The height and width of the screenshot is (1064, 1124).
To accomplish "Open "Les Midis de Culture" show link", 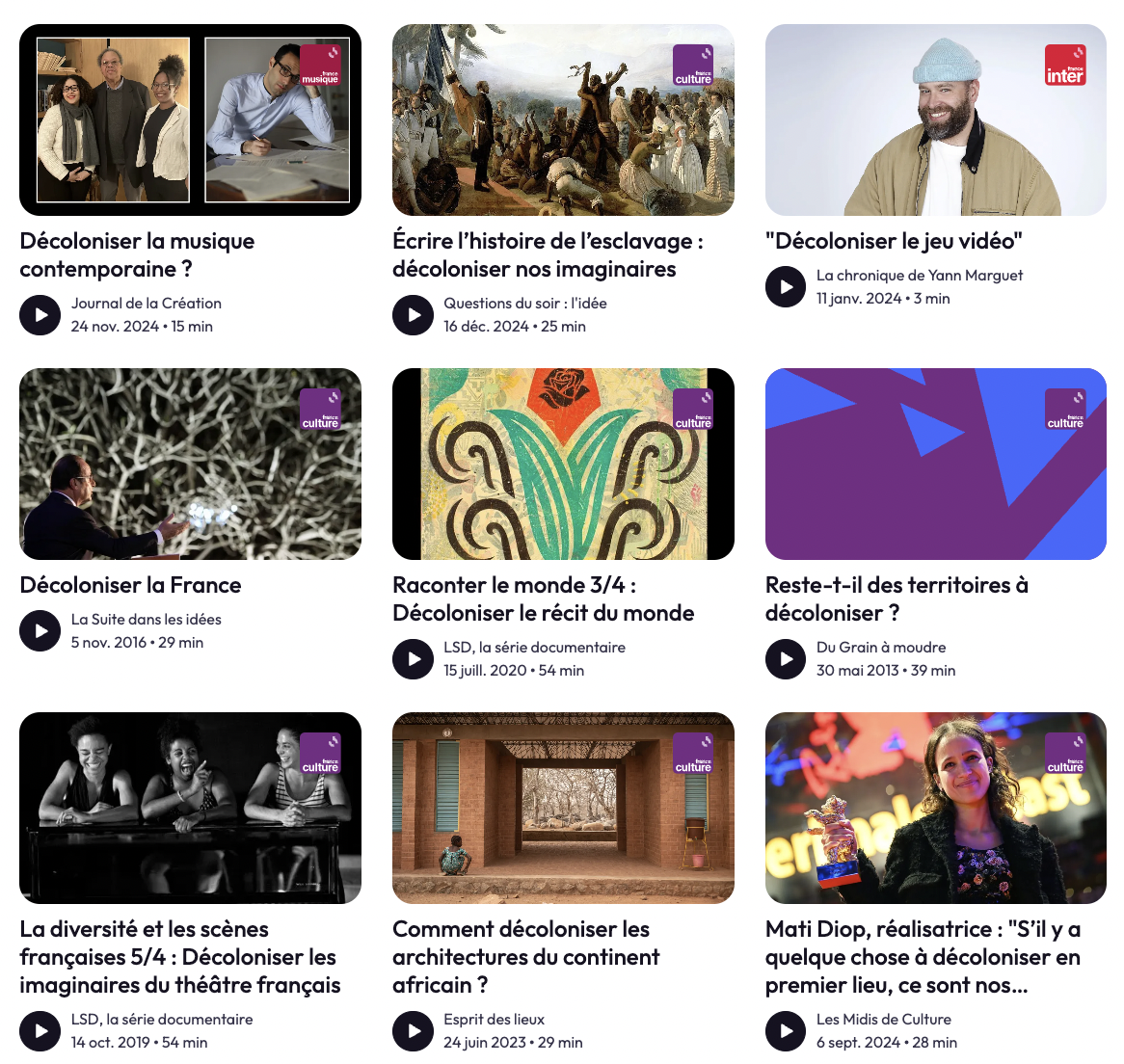I will (x=884, y=1019).
